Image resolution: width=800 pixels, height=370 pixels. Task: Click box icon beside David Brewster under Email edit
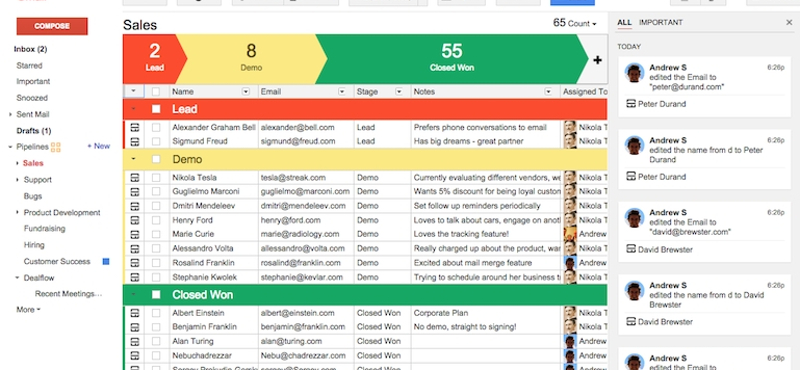click(x=631, y=250)
